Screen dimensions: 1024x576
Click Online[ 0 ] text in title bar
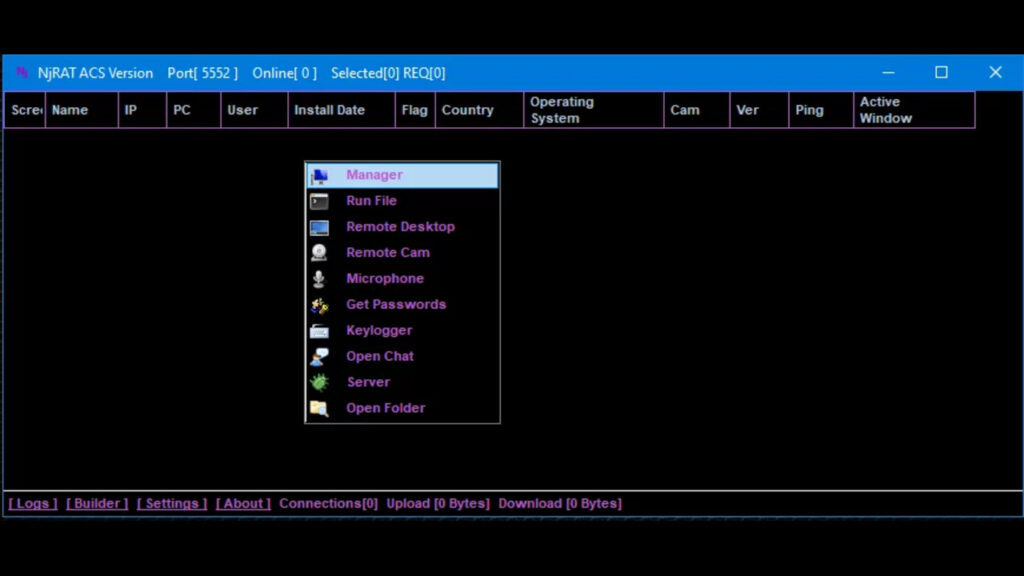pos(285,73)
